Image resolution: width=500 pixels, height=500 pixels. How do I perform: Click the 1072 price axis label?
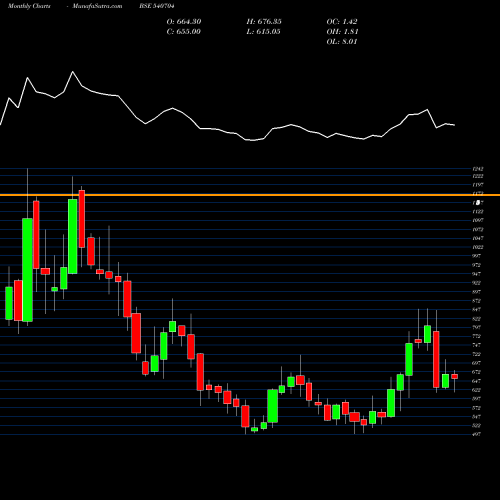[478, 229]
